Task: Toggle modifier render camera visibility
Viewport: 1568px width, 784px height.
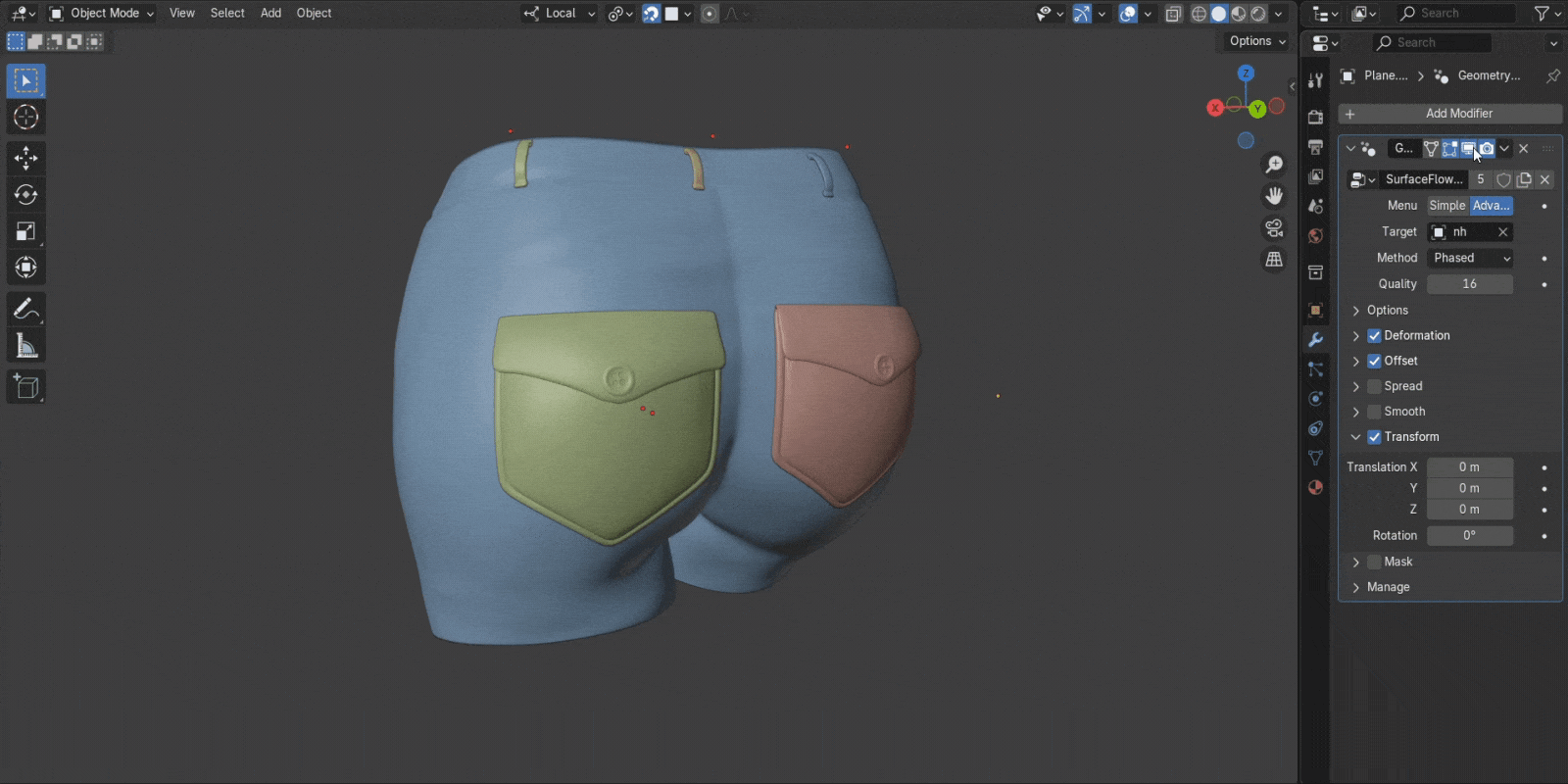Action: click(1487, 149)
